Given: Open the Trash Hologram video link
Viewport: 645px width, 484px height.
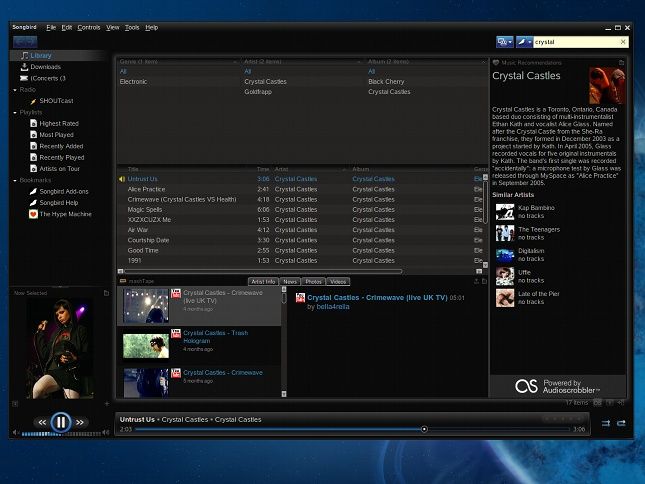Looking at the screenshot, I should pyautogui.click(x=216, y=337).
